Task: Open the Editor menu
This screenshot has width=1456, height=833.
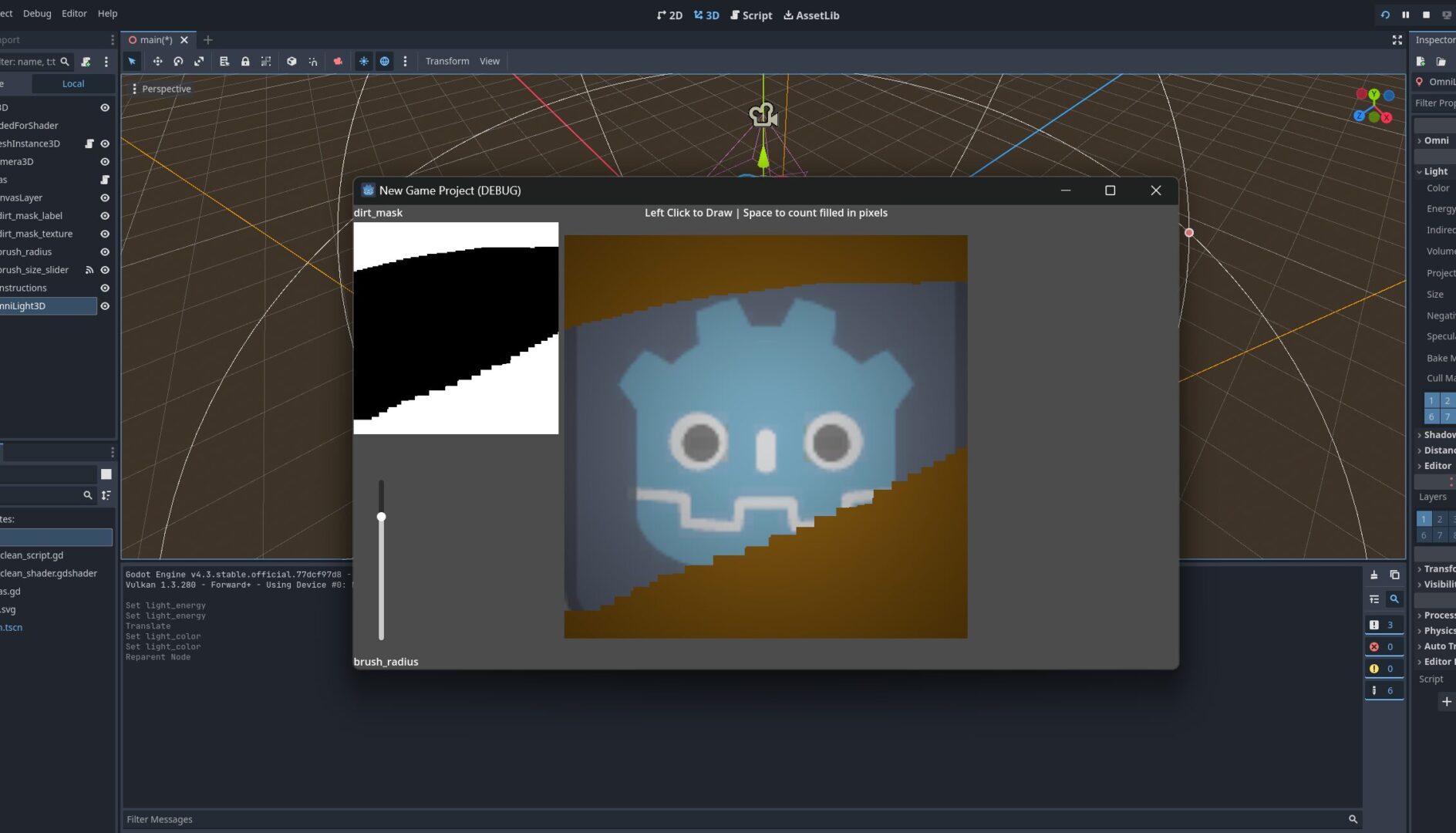Action: (x=74, y=13)
